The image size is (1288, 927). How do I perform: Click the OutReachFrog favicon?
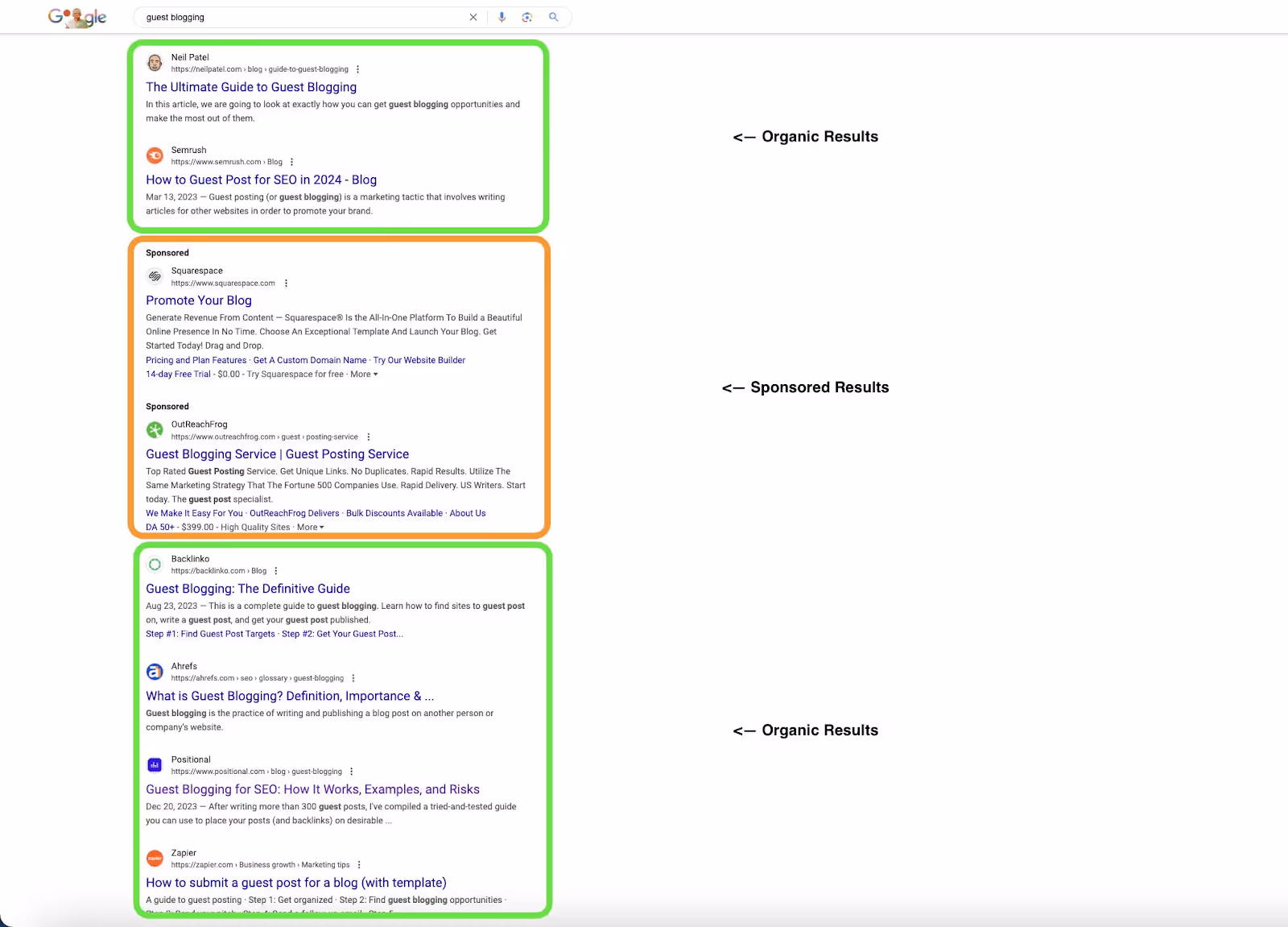pyautogui.click(x=155, y=430)
